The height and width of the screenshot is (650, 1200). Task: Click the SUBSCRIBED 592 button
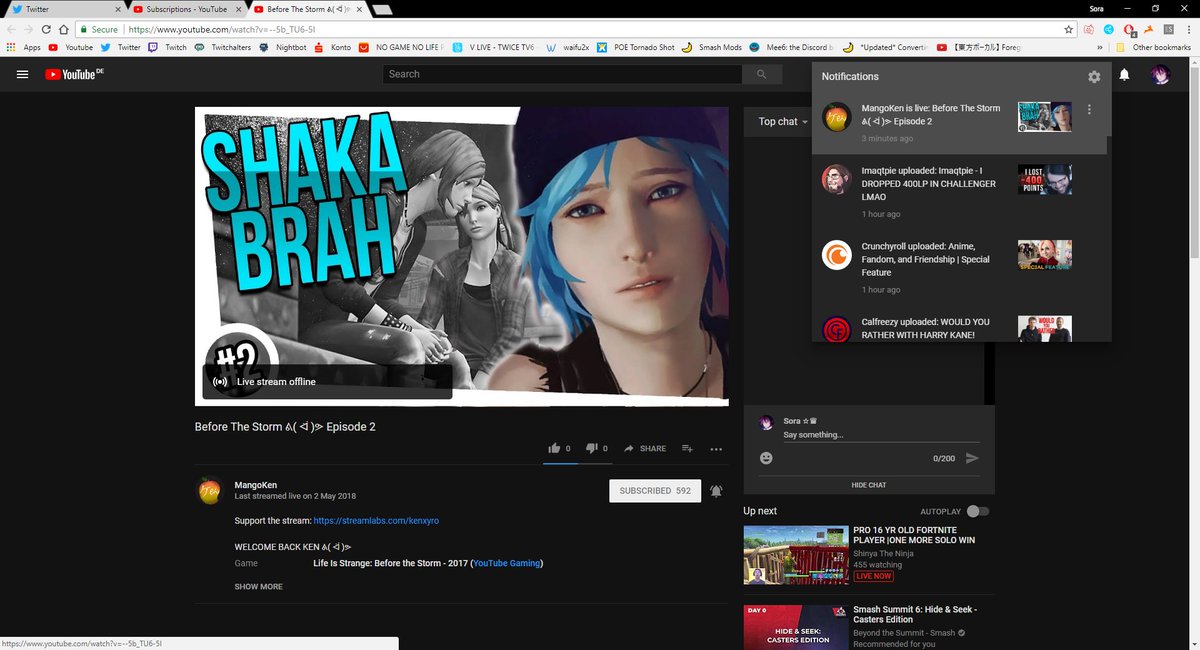point(655,491)
